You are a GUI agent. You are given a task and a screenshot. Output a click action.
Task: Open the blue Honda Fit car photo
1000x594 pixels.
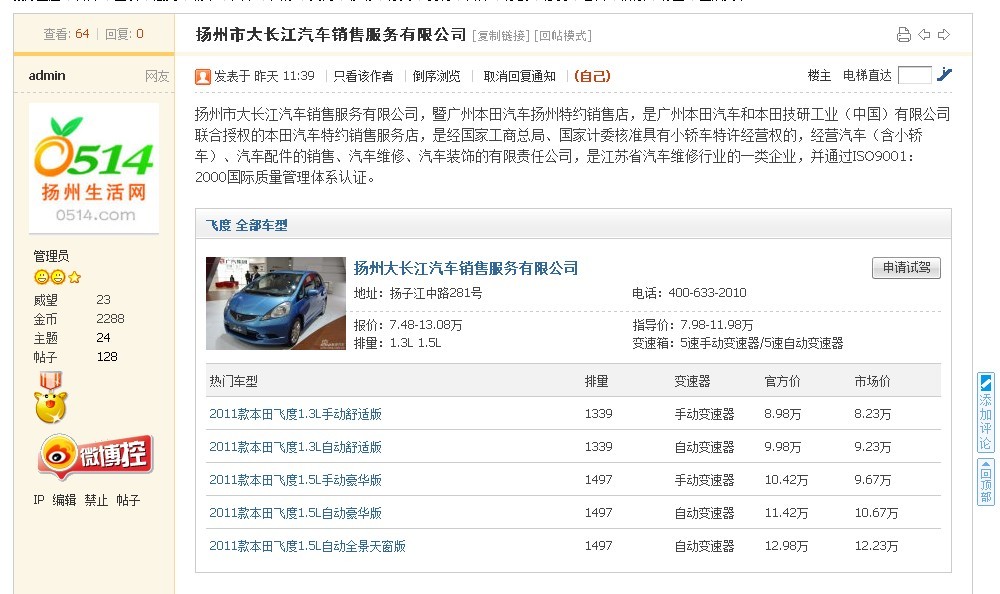tap(276, 303)
